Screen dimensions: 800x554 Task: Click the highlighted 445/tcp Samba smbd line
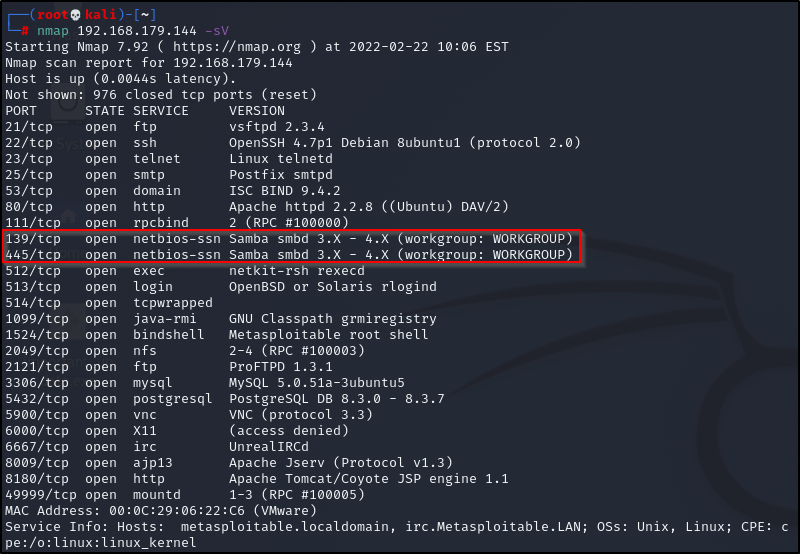pos(292,255)
